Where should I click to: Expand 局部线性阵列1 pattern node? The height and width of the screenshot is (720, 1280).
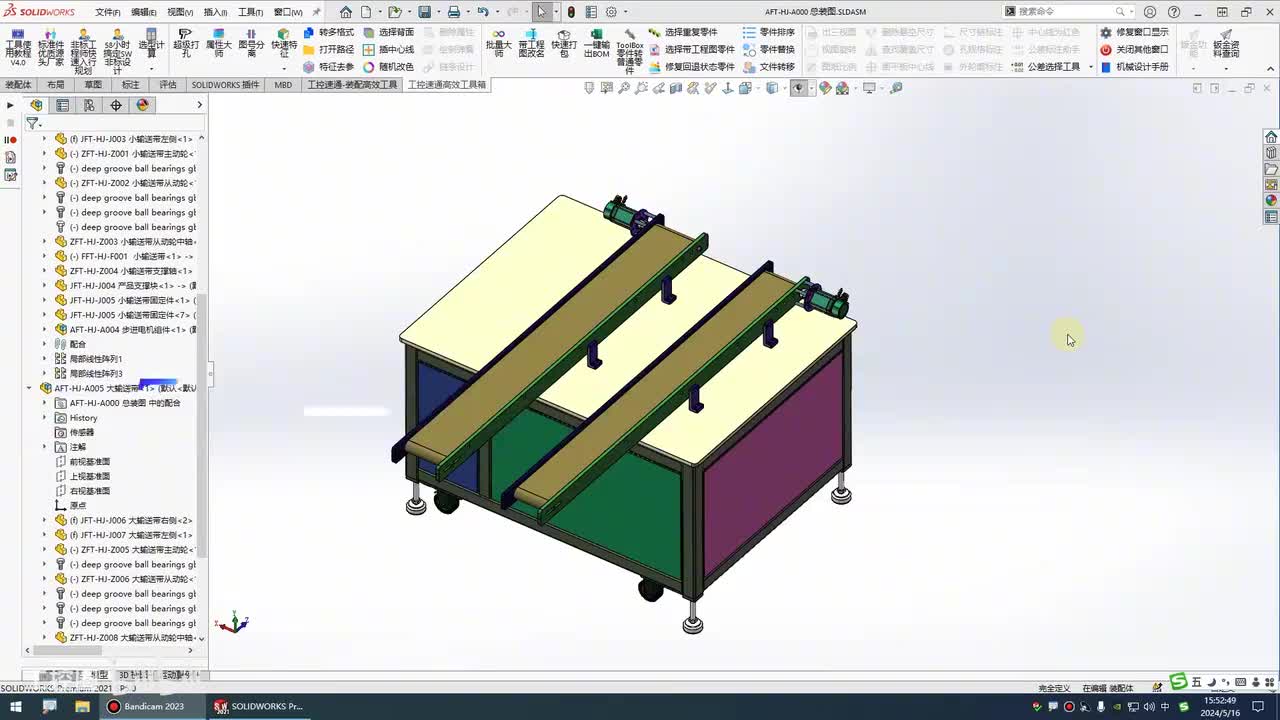[x=44, y=359]
